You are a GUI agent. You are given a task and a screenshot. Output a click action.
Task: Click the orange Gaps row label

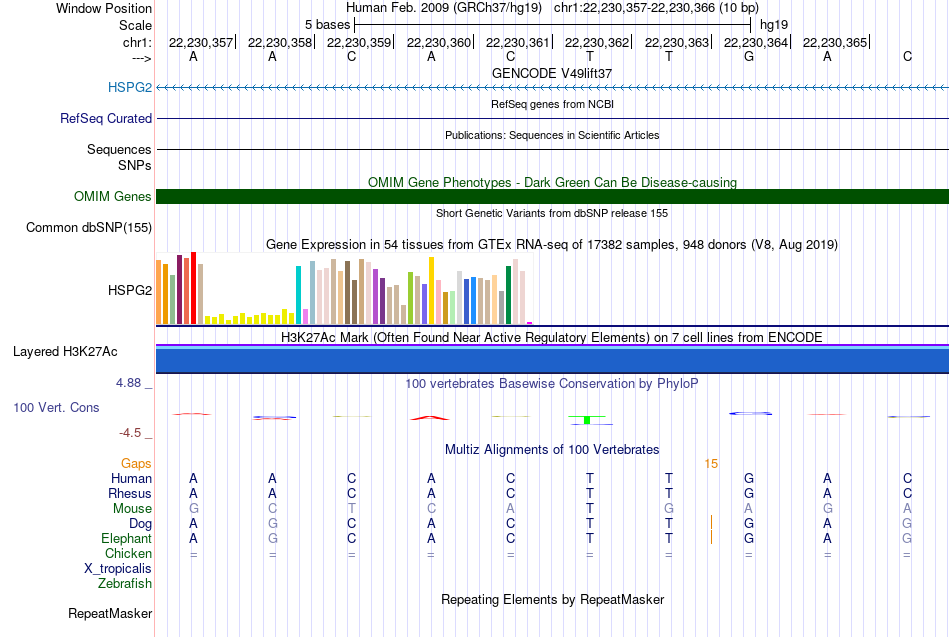tap(136, 464)
